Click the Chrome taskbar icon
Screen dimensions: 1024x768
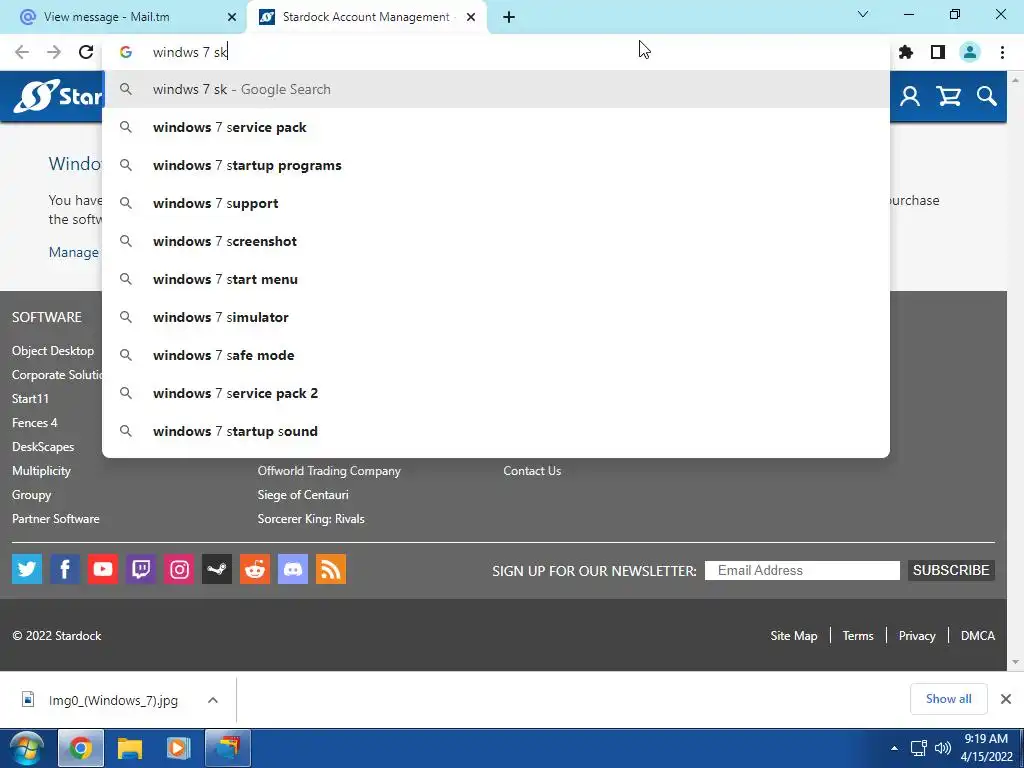coord(80,748)
